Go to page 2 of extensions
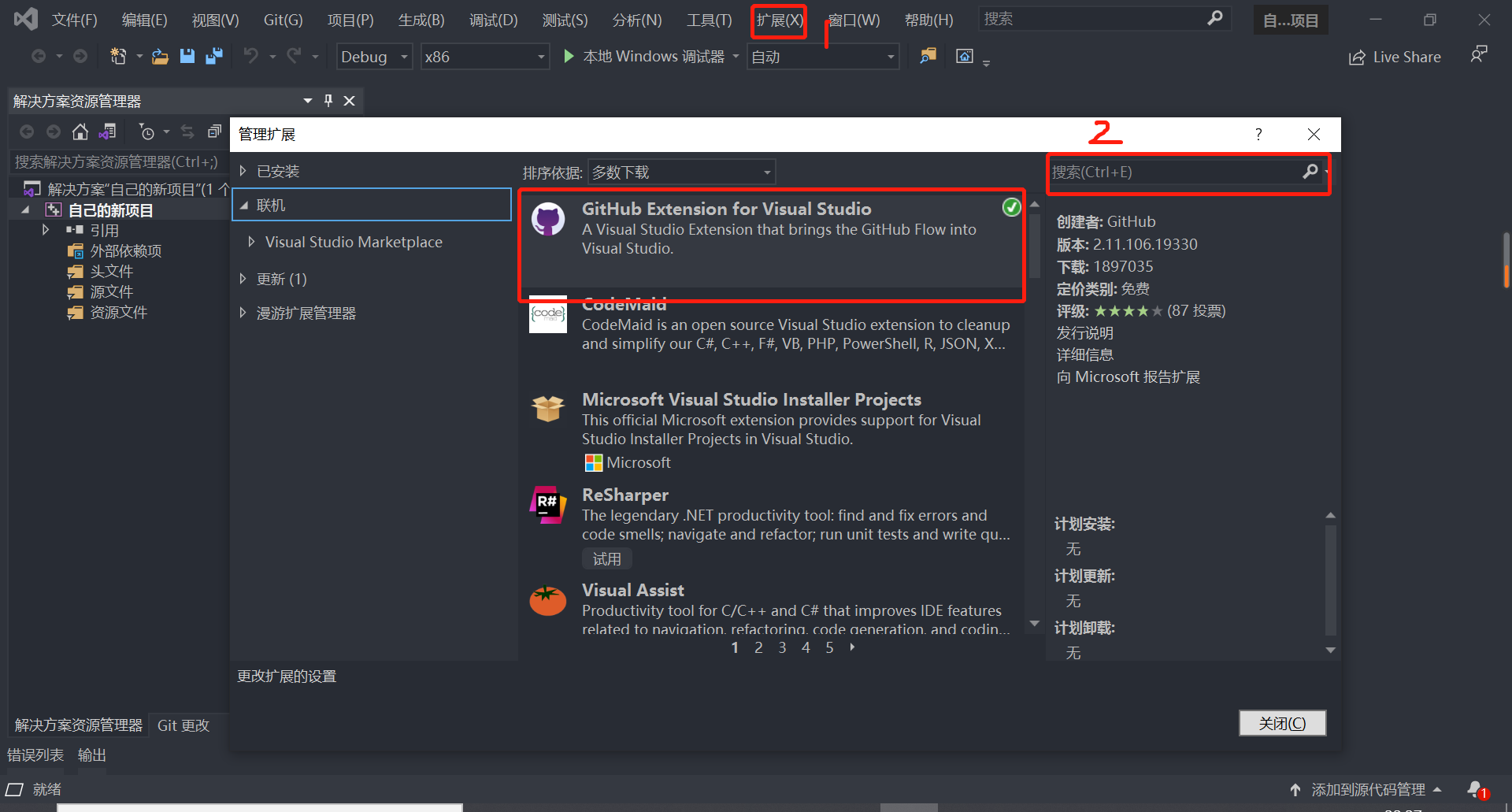The width and height of the screenshot is (1512, 812). (758, 647)
